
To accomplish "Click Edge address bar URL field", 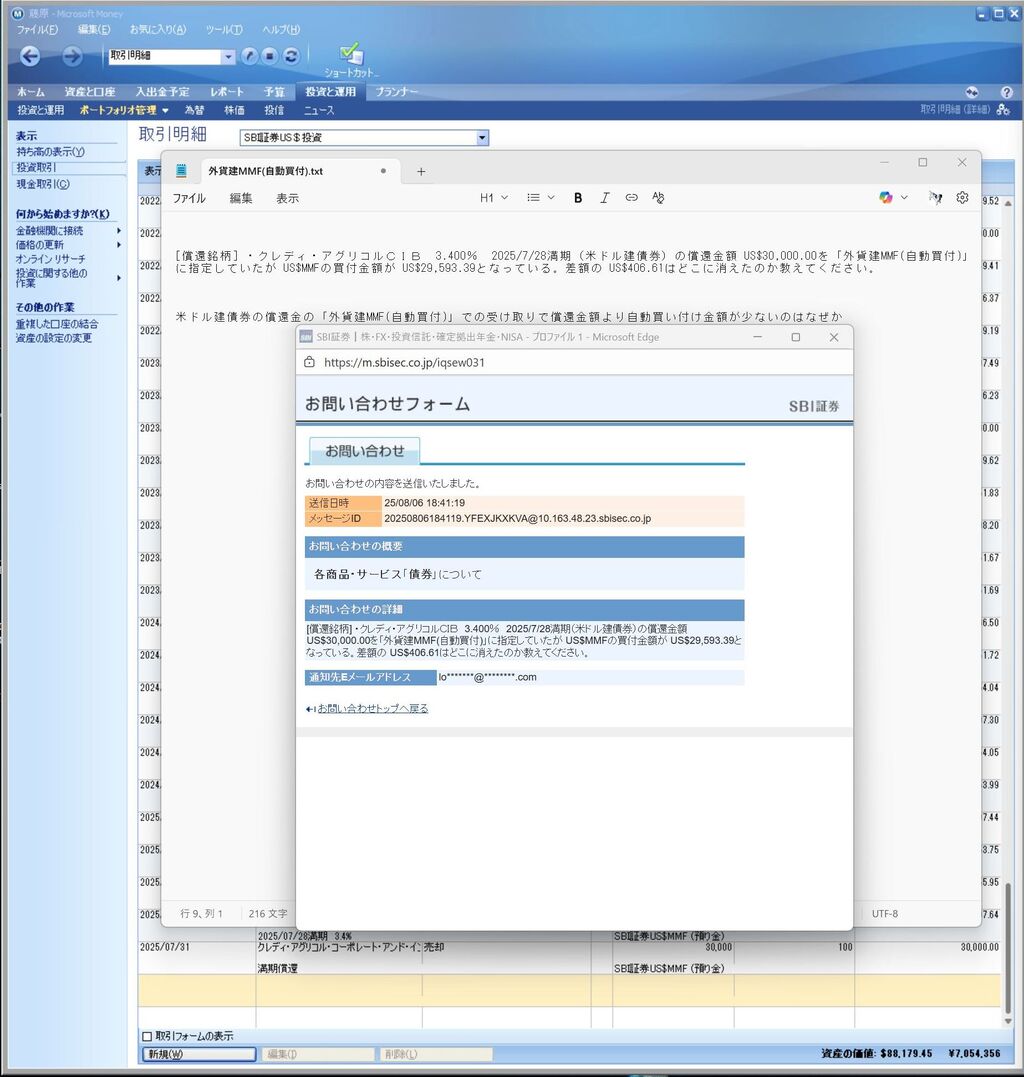I will point(404,363).
